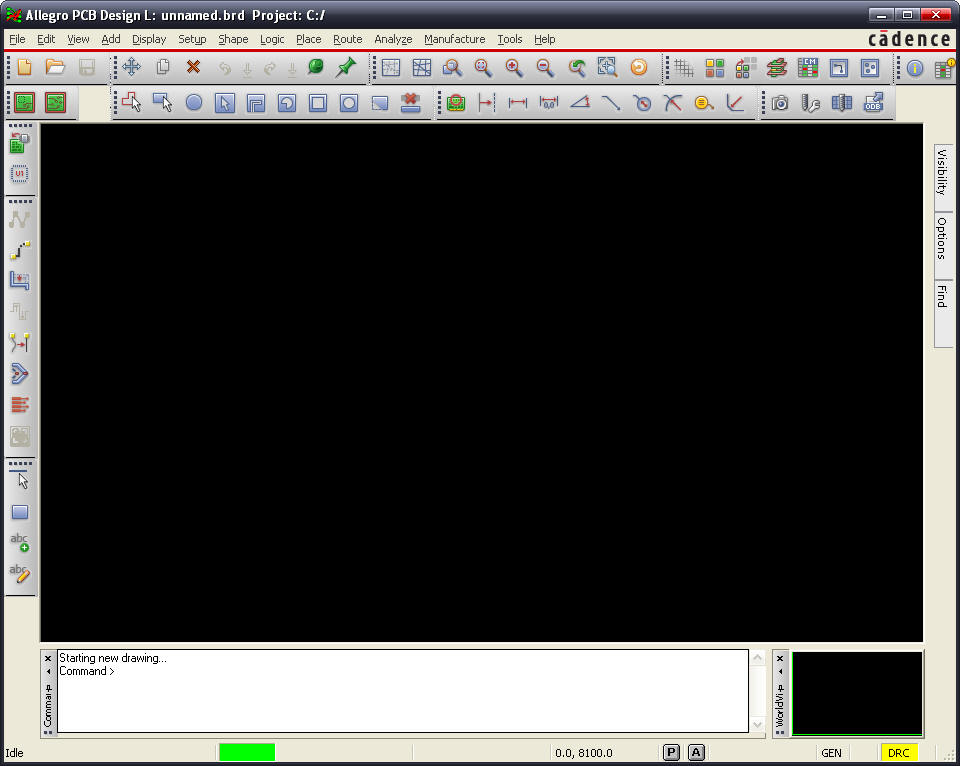Click the Zoom Out magnifier icon
Screen dimensions: 960x766
tap(545, 67)
